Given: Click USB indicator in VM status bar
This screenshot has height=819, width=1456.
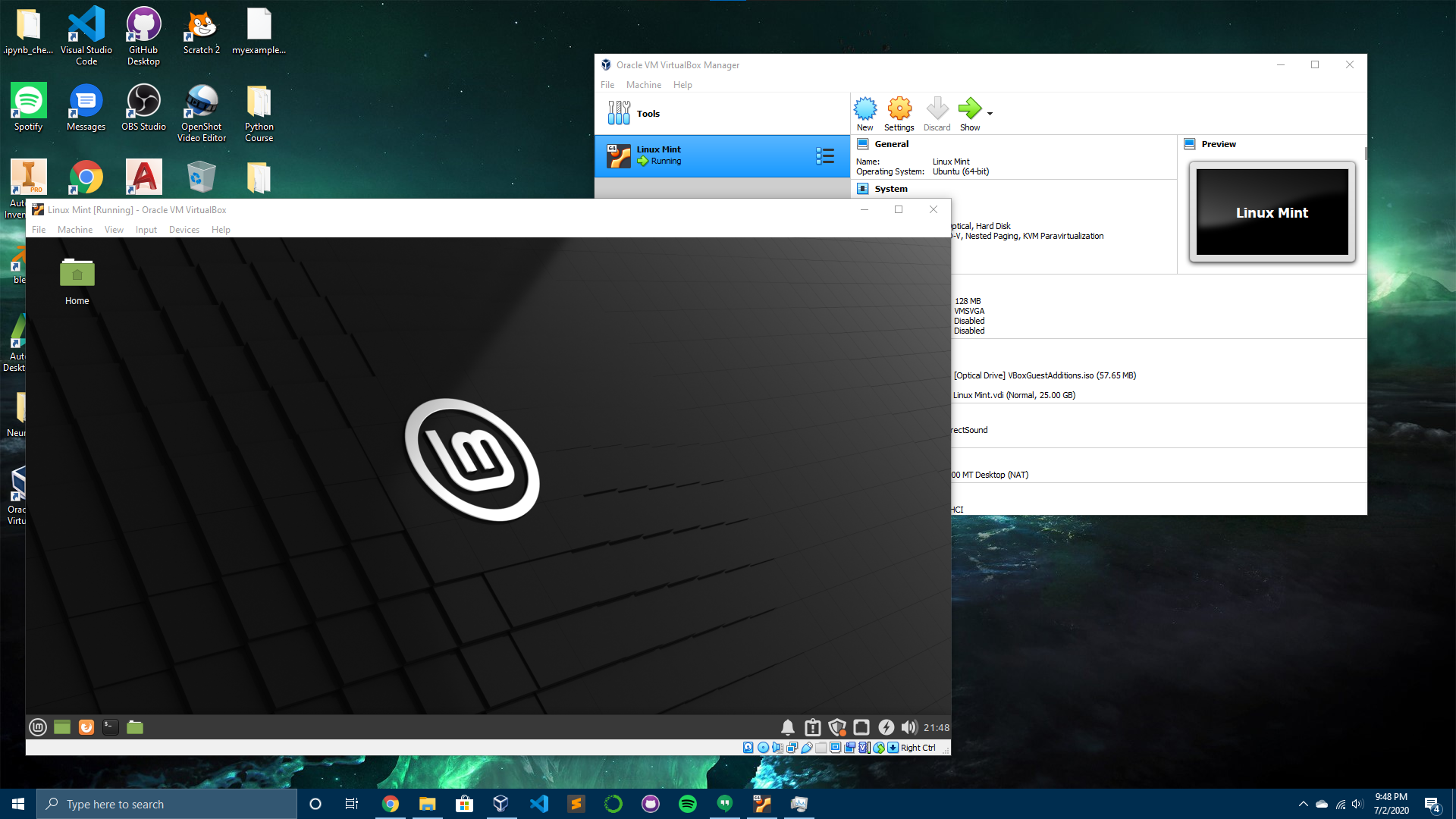Looking at the screenshot, I should [x=807, y=748].
